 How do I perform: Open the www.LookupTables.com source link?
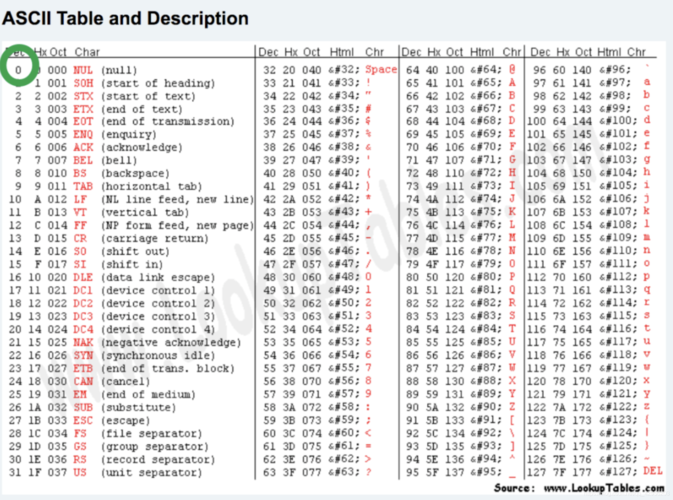click(604, 488)
